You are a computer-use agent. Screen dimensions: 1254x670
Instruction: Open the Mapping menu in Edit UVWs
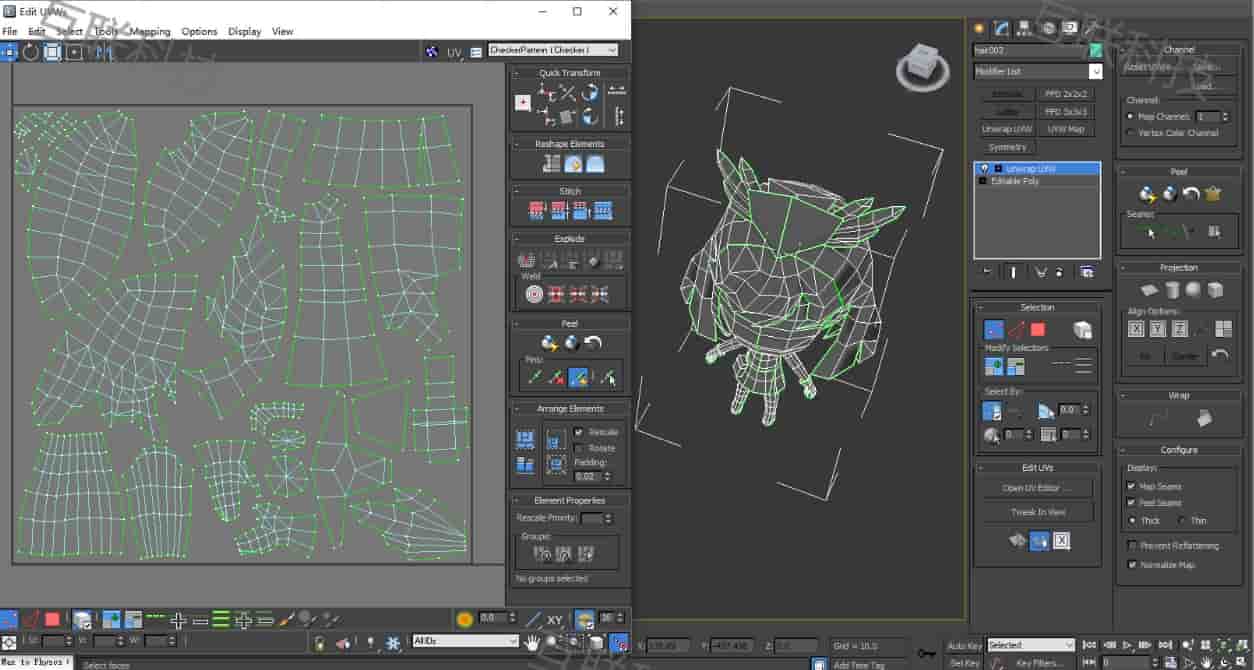point(150,32)
